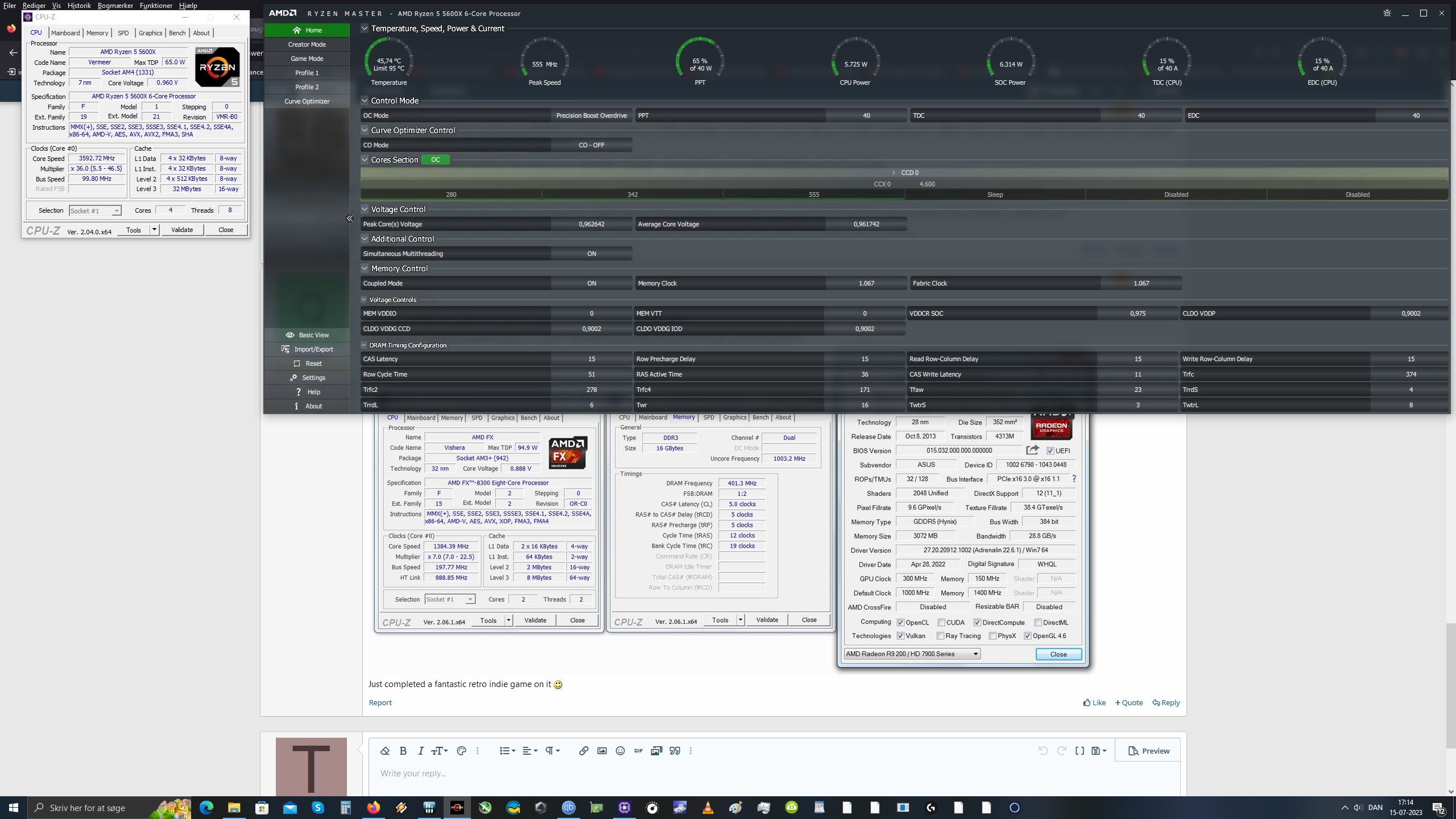
Task: Toggle bold formatting in reply editor
Action: point(403,751)
